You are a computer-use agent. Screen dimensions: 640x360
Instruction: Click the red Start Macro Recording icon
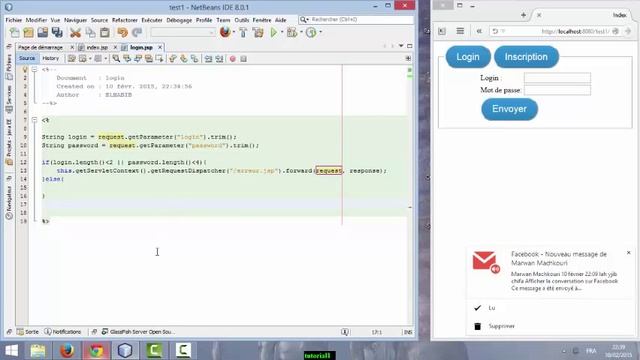point(233,59)
